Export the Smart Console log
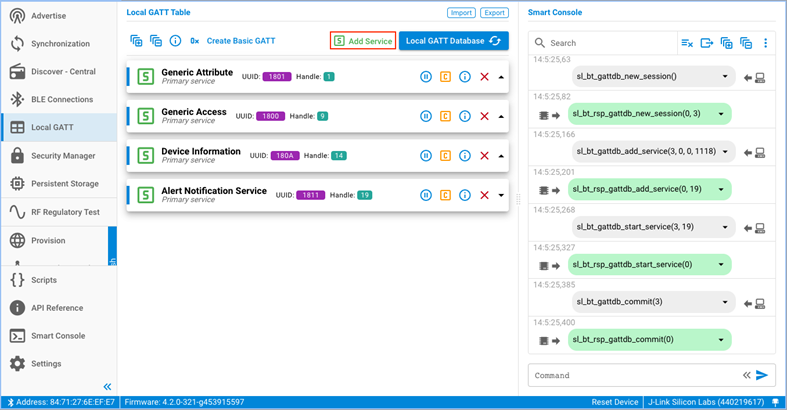The image size is (787, 410). pos(707,43)
